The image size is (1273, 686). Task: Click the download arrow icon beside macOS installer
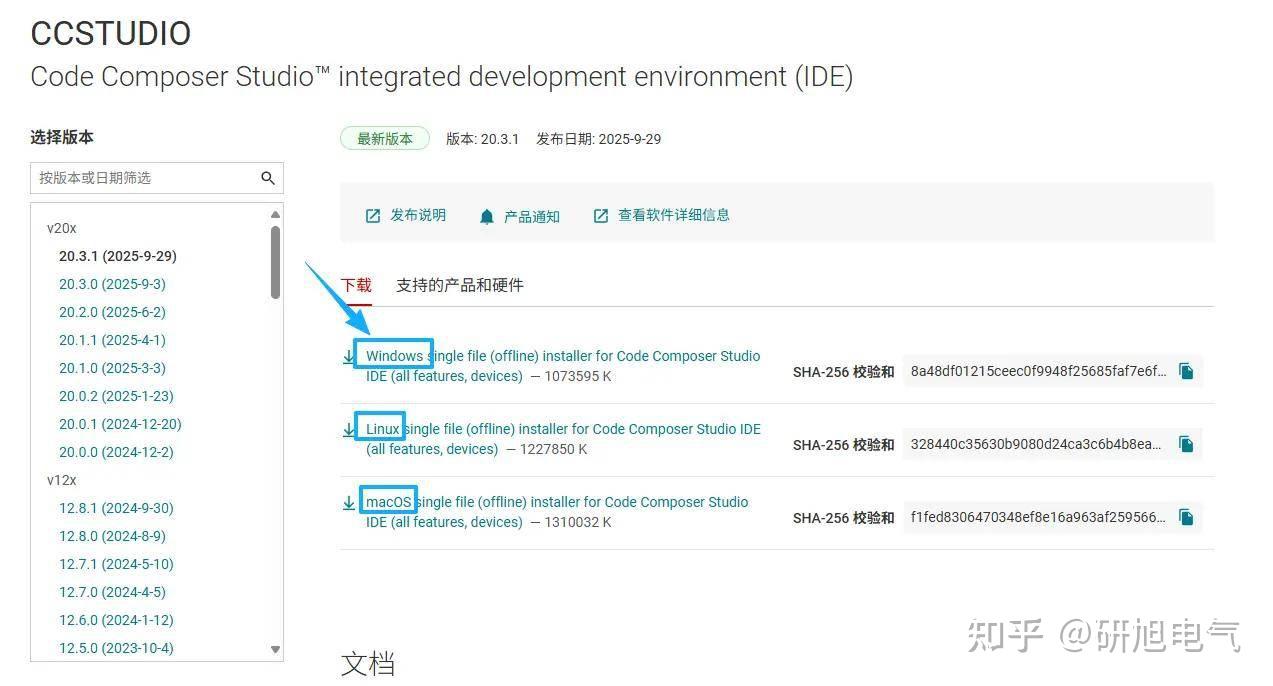pyautogui.click(x=349, y=502)
